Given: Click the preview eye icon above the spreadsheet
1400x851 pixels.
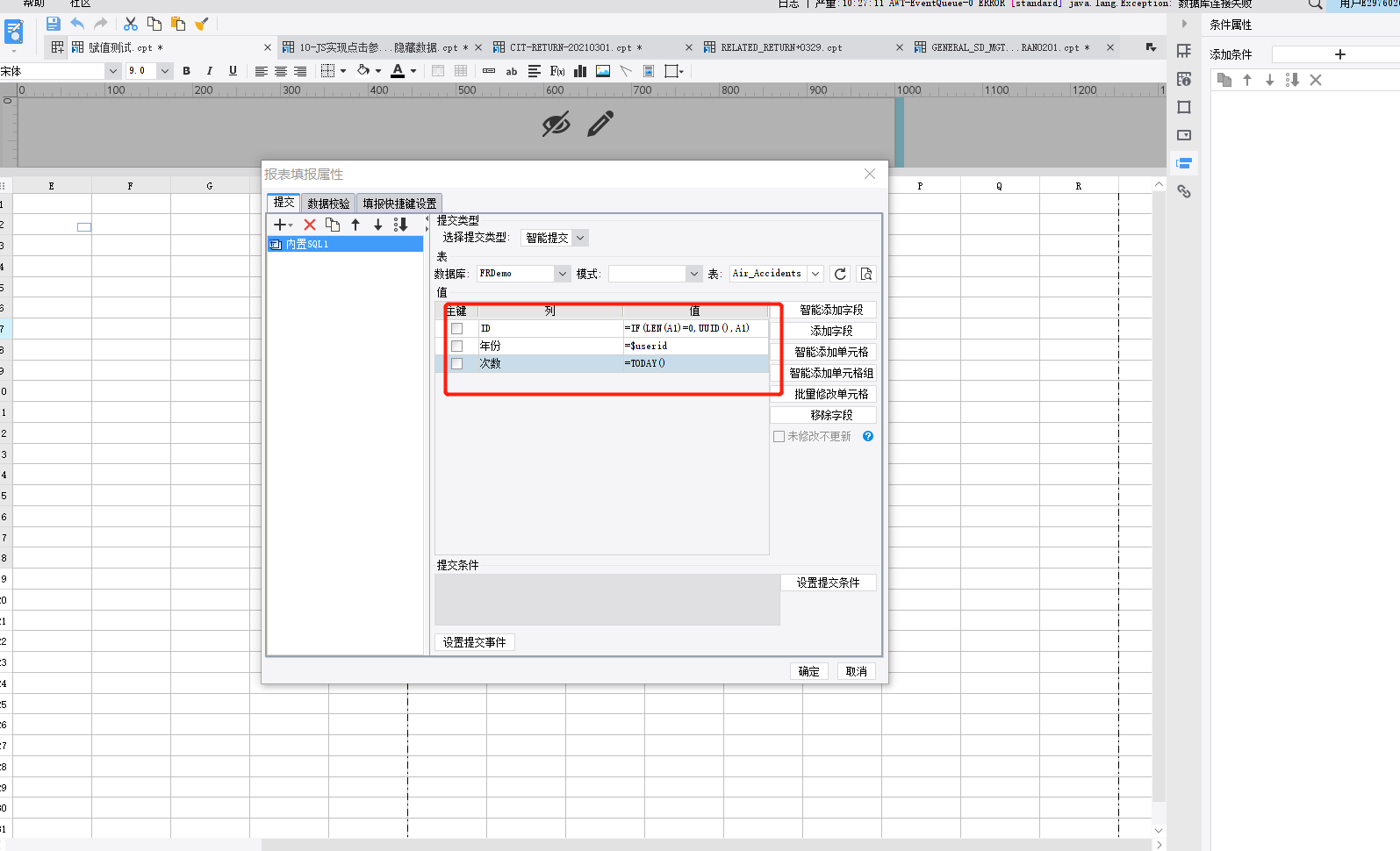Looking at the screenshot, I should coord(556,125).
